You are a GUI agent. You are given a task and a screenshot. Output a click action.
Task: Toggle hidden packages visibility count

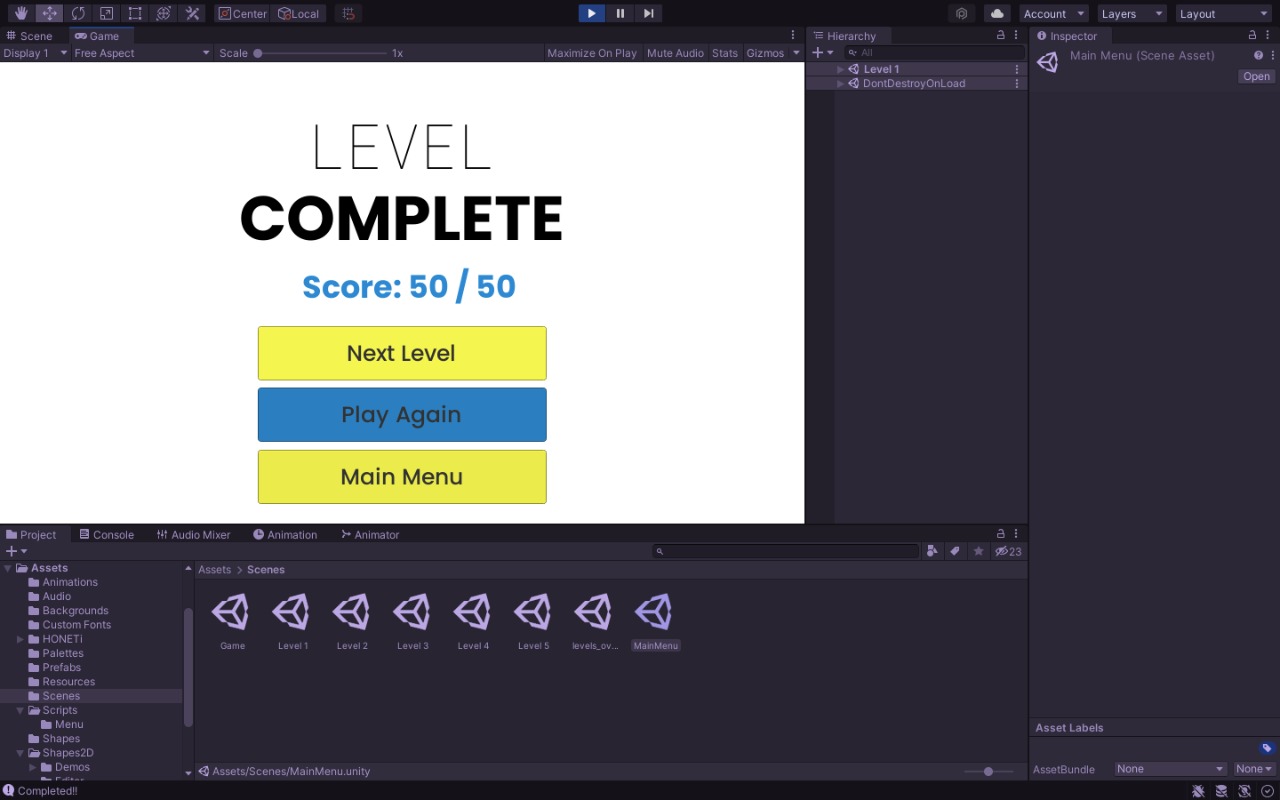1008,551
